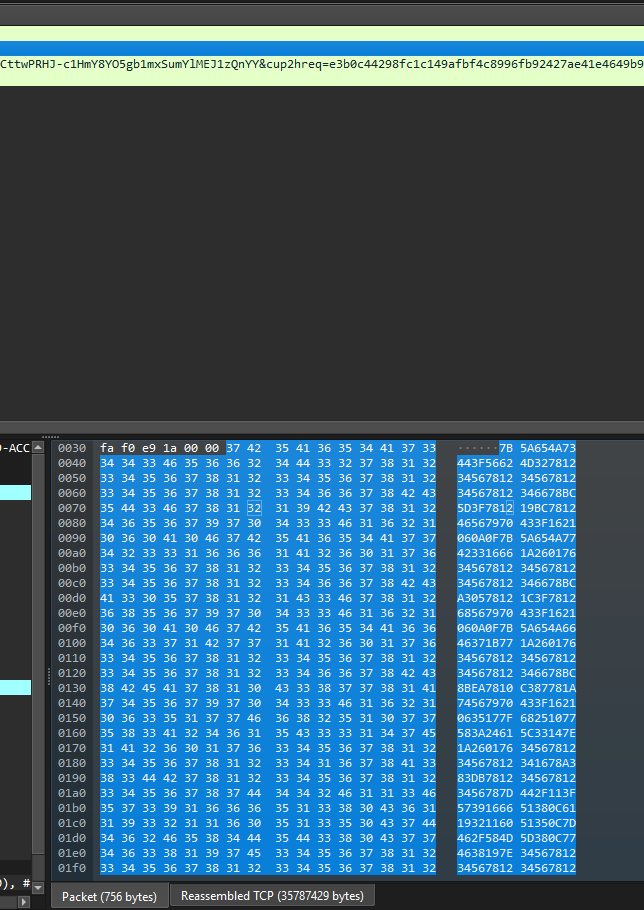Click ASCII text 4638197E
This screenshot has width=644, height=910.
(x=485, y=853)
